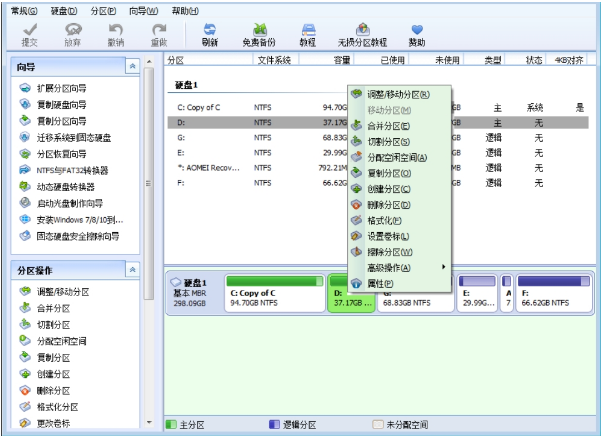
Task: Sort by 容量 column header
Action: point(326,60)
